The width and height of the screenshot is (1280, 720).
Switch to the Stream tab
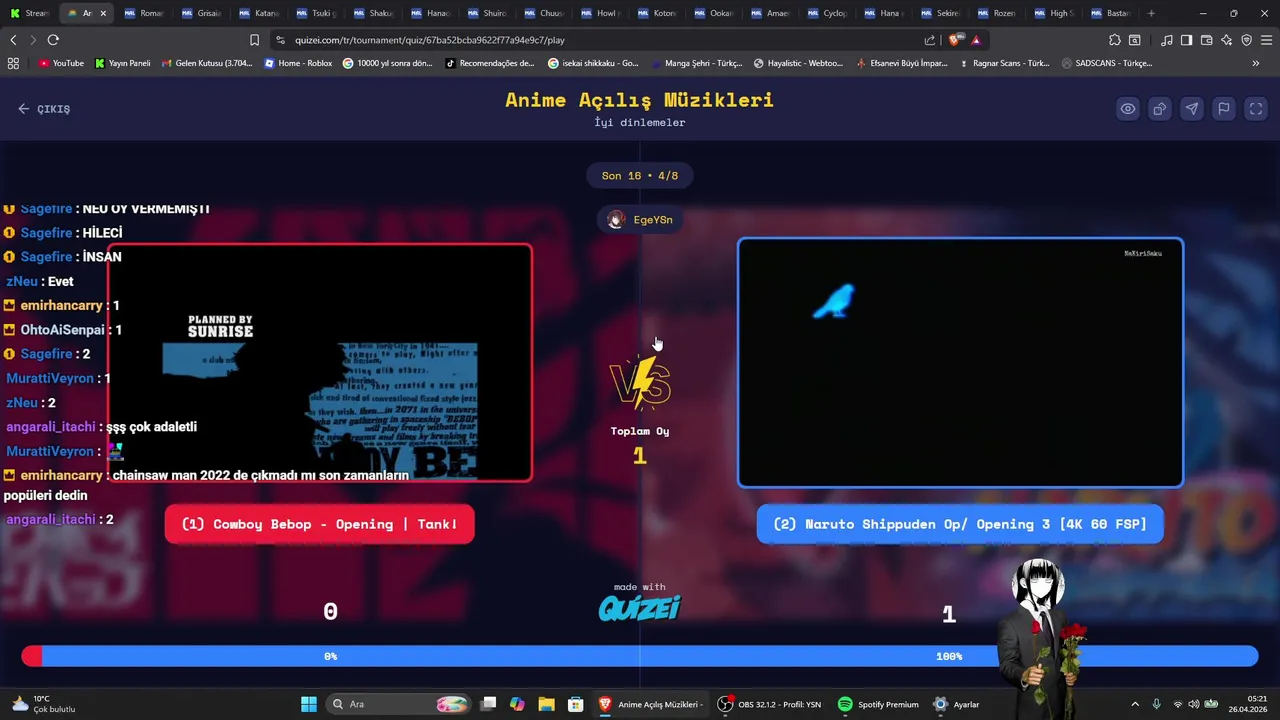coord(30,13)
